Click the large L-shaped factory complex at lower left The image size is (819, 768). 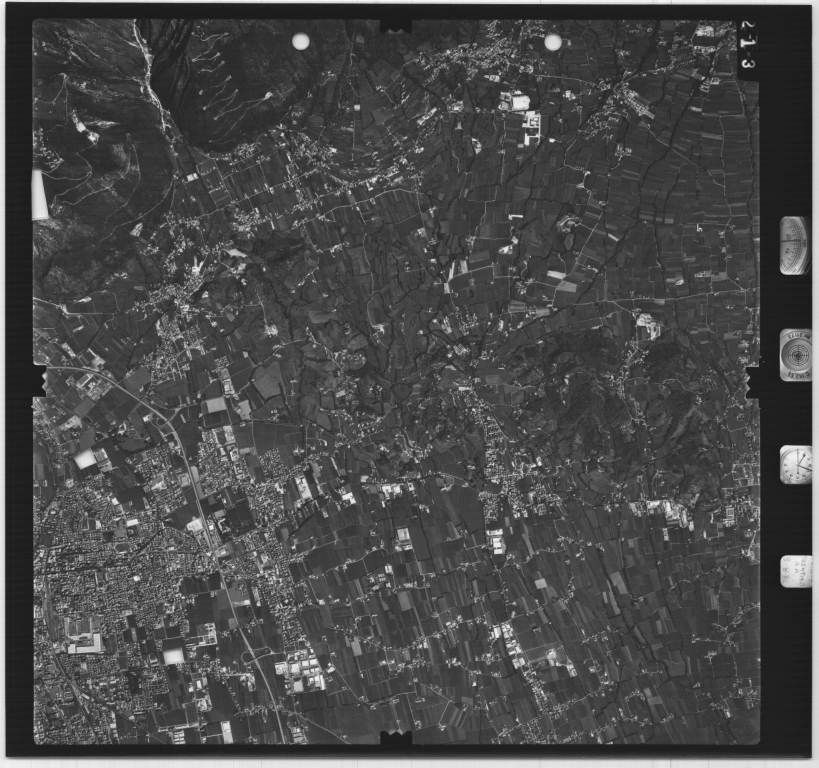[x=84, y=636]
